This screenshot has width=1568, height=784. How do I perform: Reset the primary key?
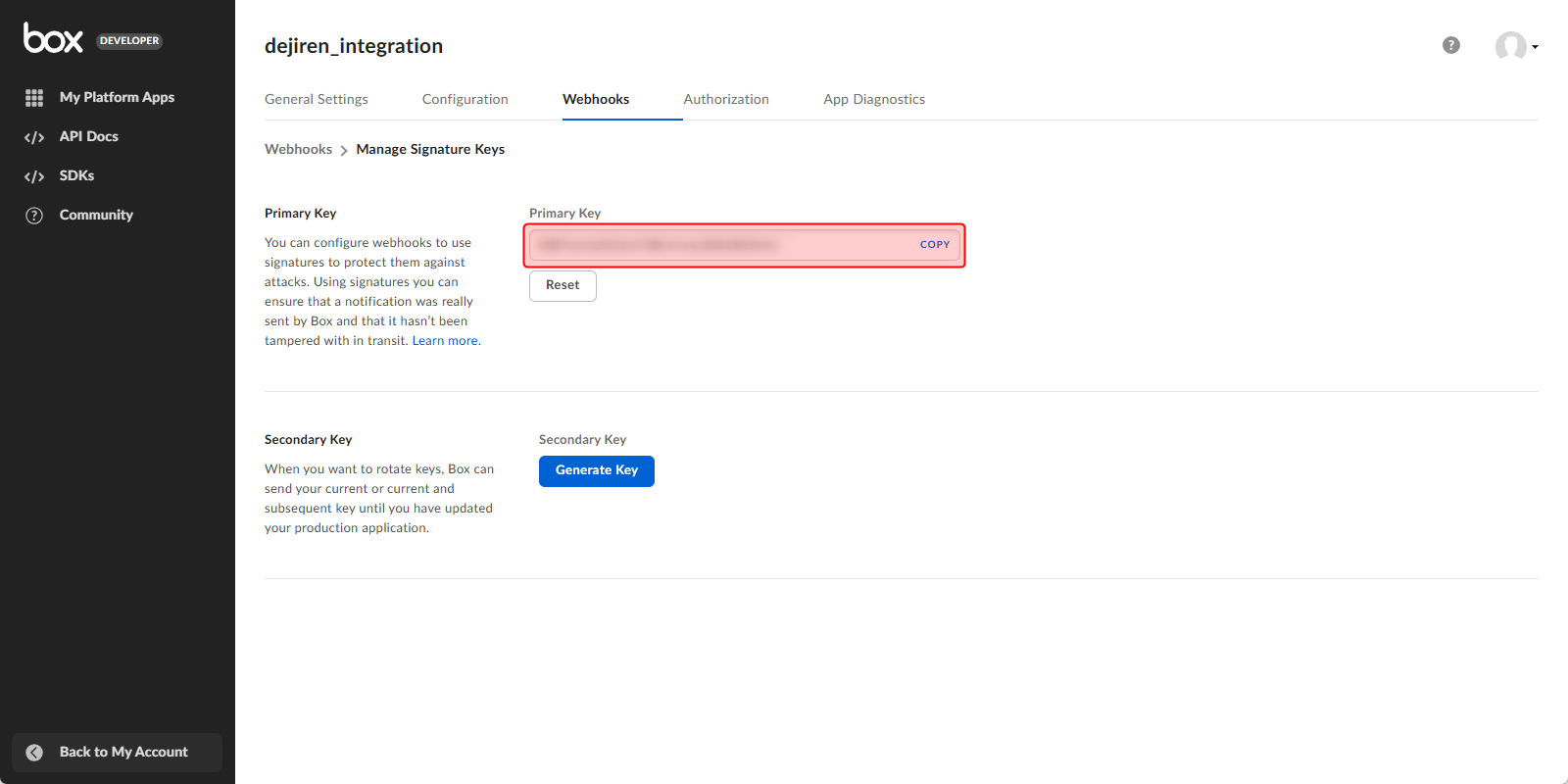click(x=563, y=285)
